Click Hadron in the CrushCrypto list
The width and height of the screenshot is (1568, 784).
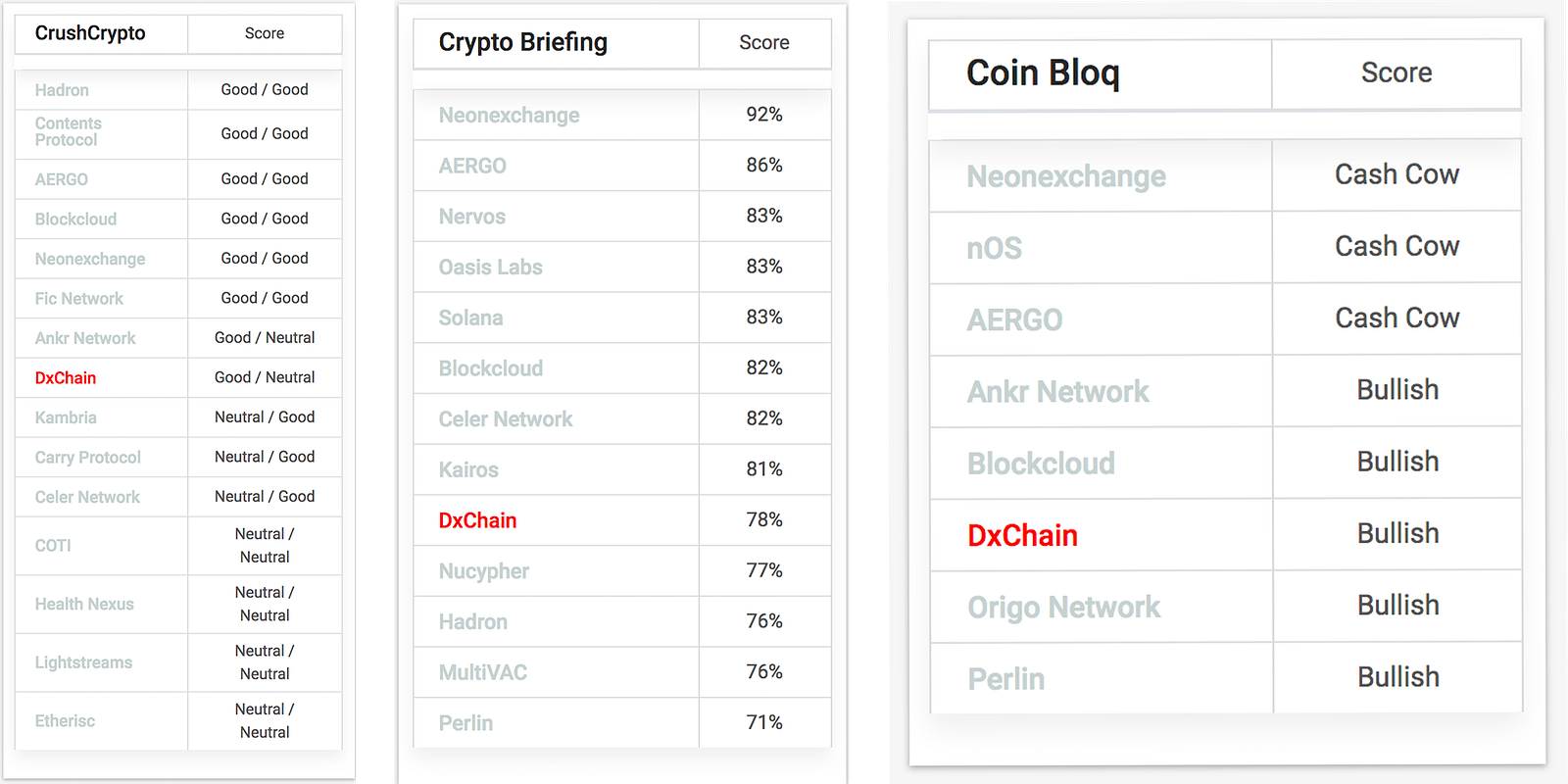62,90
